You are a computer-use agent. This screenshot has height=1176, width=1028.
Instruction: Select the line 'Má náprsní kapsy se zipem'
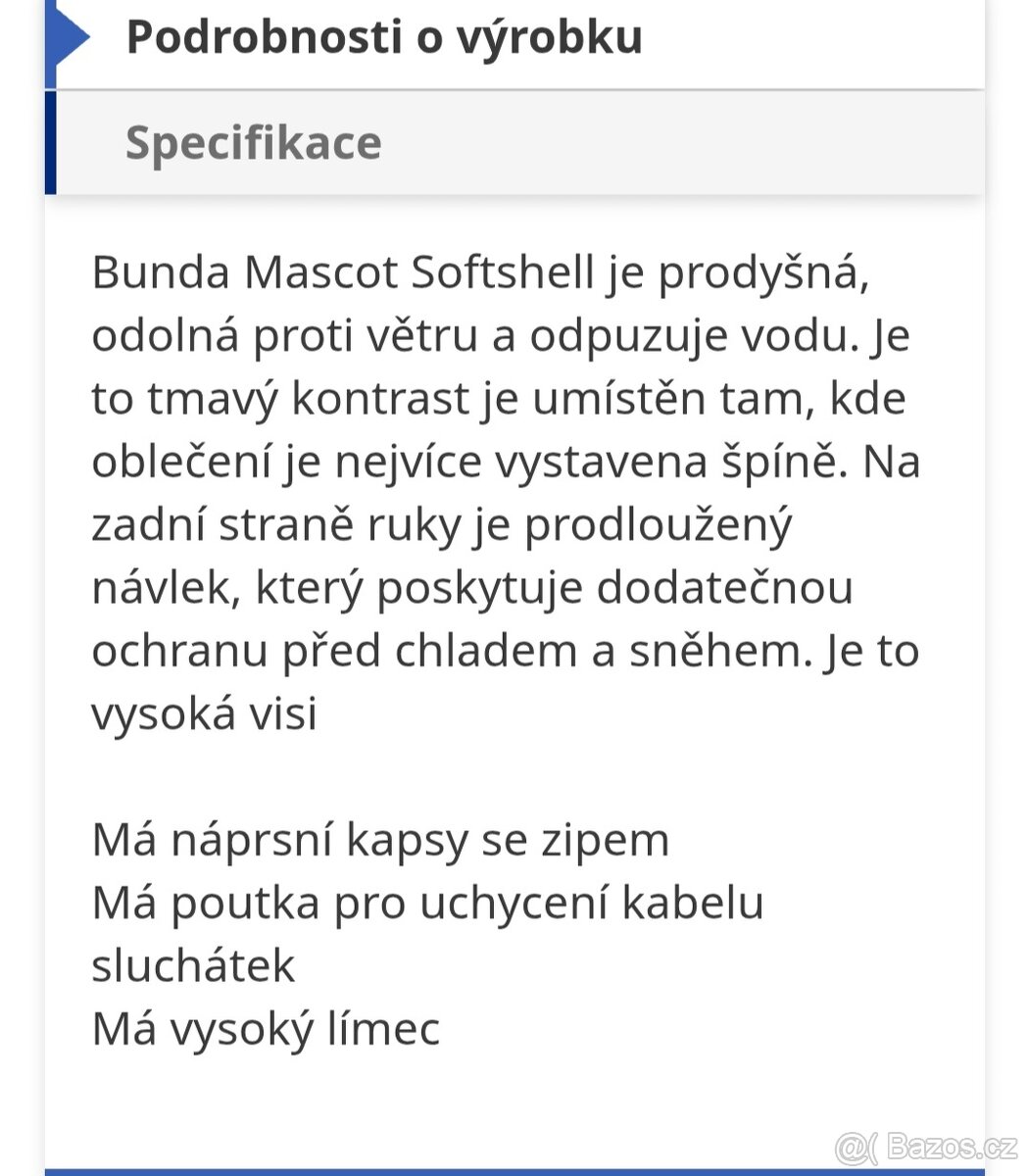[x=380, y=841]
